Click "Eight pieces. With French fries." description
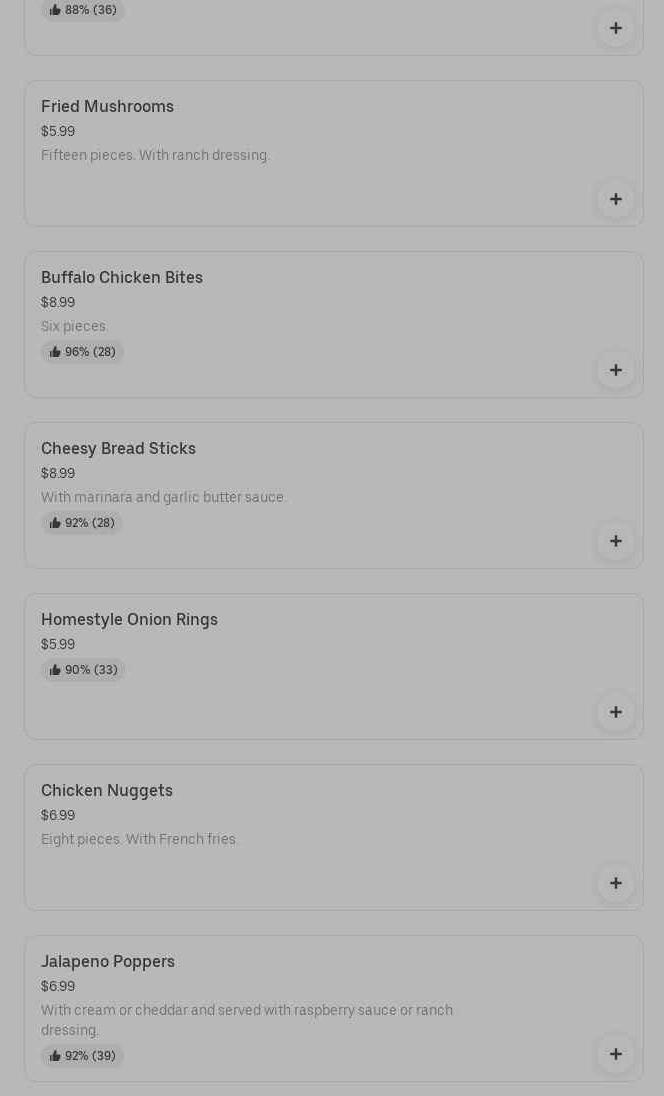664x1096 pixels. (139, 839)
